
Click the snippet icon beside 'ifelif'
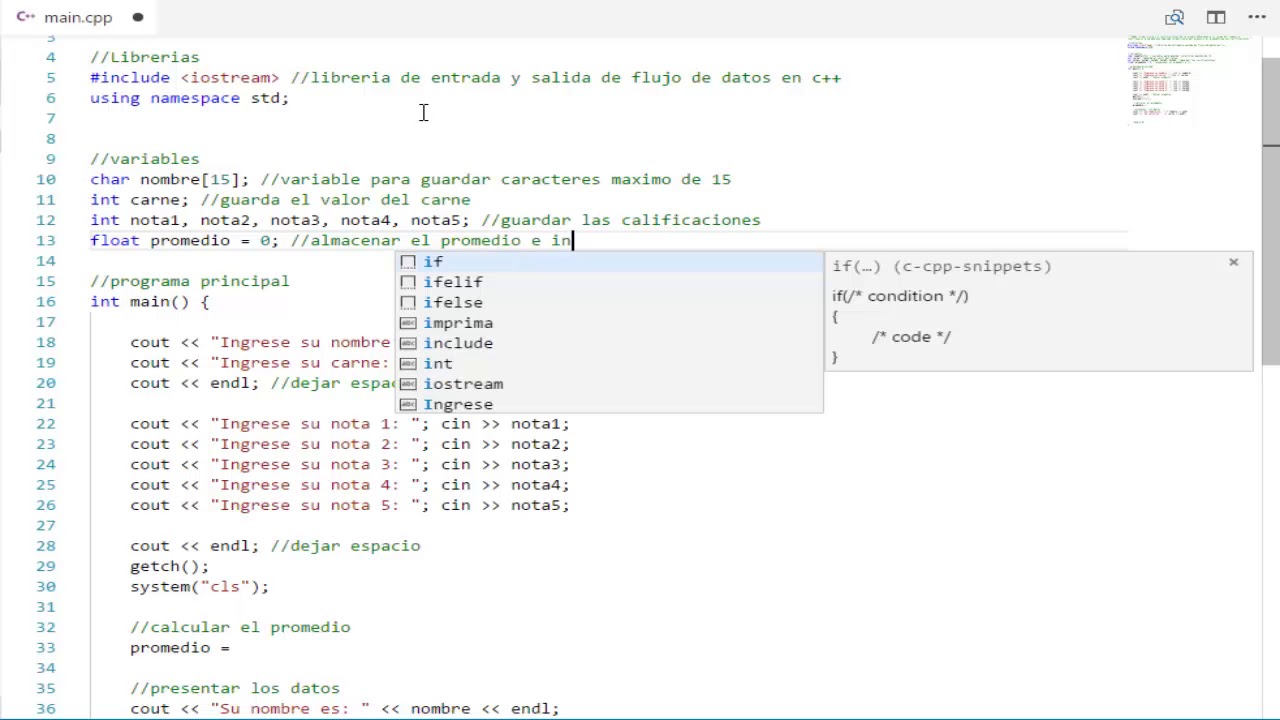pos(408,282)
